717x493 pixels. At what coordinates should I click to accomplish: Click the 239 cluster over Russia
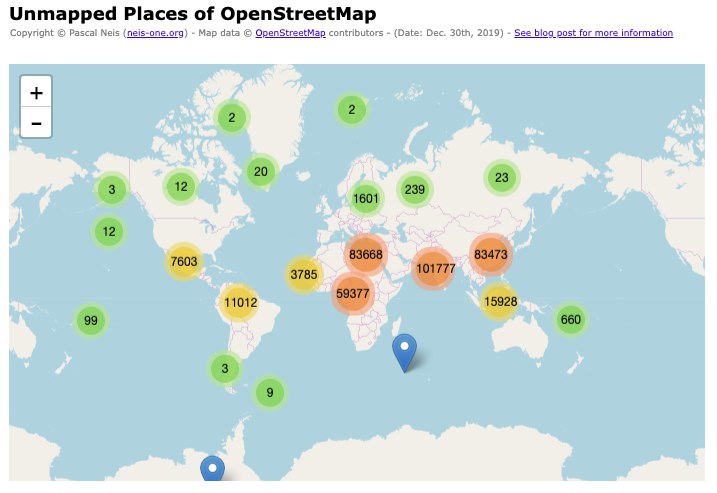pos(414,189)
